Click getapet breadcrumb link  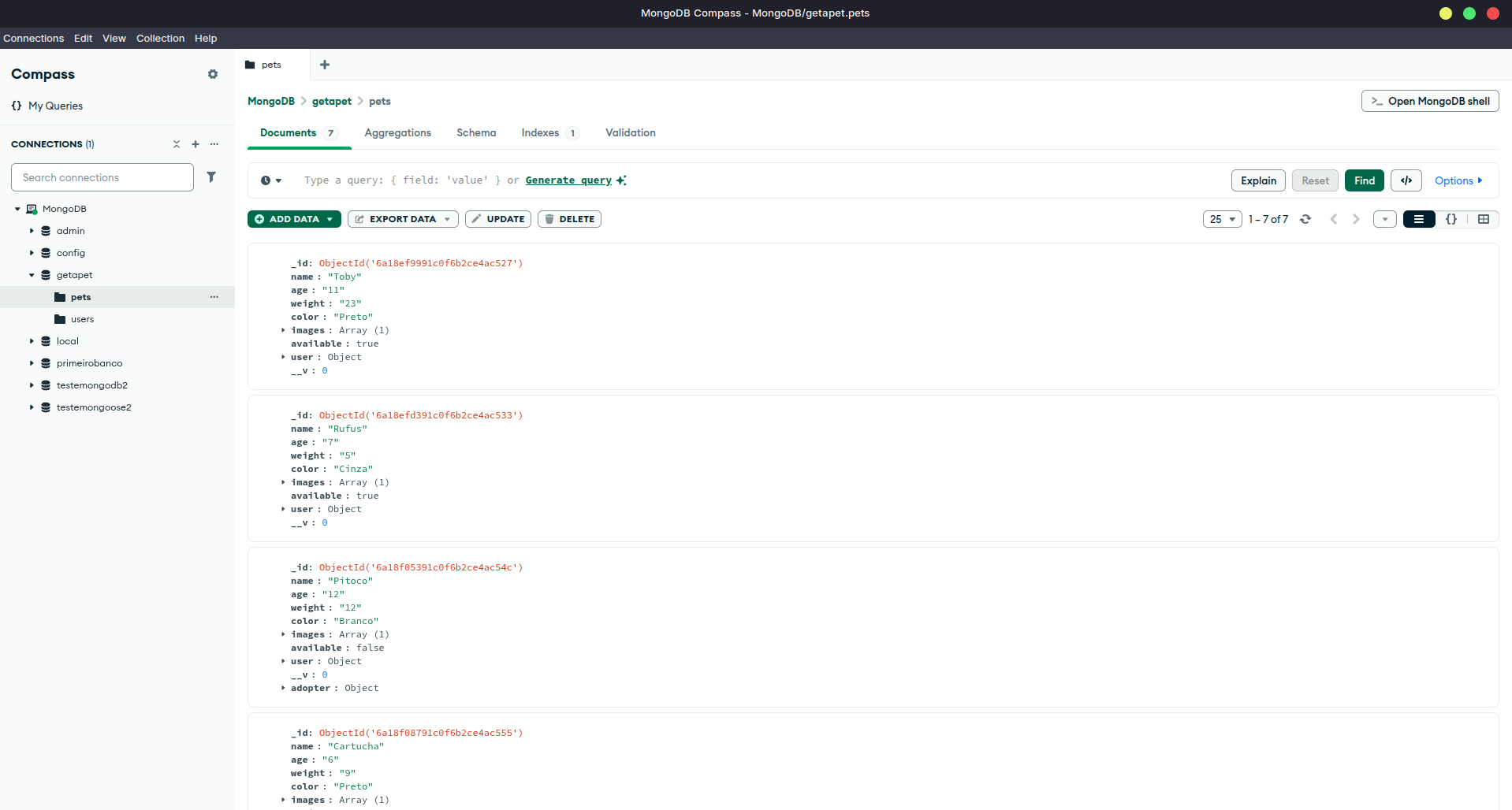tap(332, 101)
